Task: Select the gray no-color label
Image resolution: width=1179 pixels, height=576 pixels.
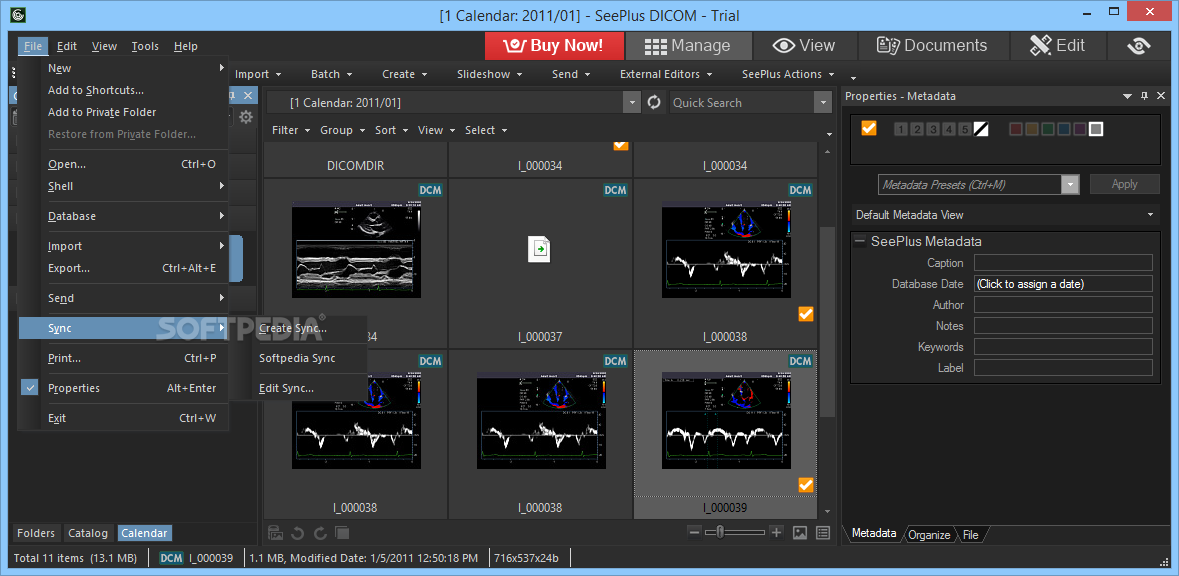Action: tap(1096, 129)
